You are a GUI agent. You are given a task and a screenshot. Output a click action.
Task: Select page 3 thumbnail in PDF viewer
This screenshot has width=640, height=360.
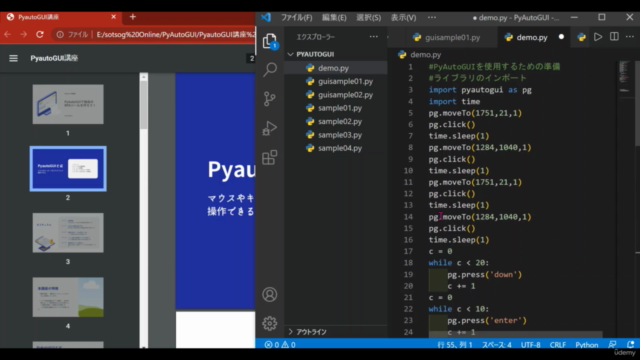pos(68,233)
